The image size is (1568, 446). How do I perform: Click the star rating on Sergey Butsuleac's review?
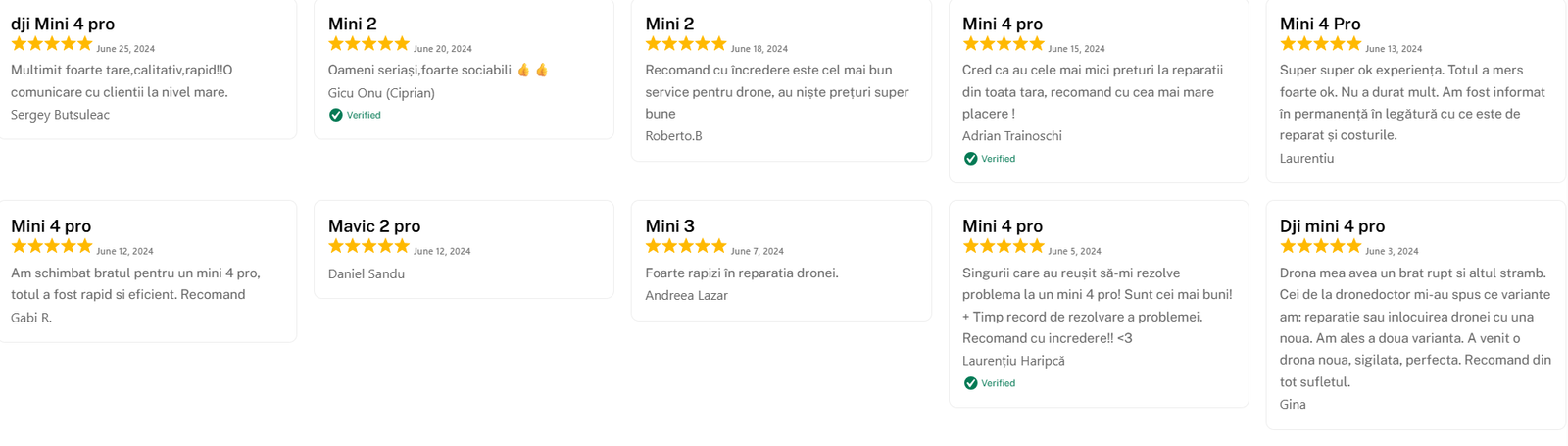[x=51, y=44]
